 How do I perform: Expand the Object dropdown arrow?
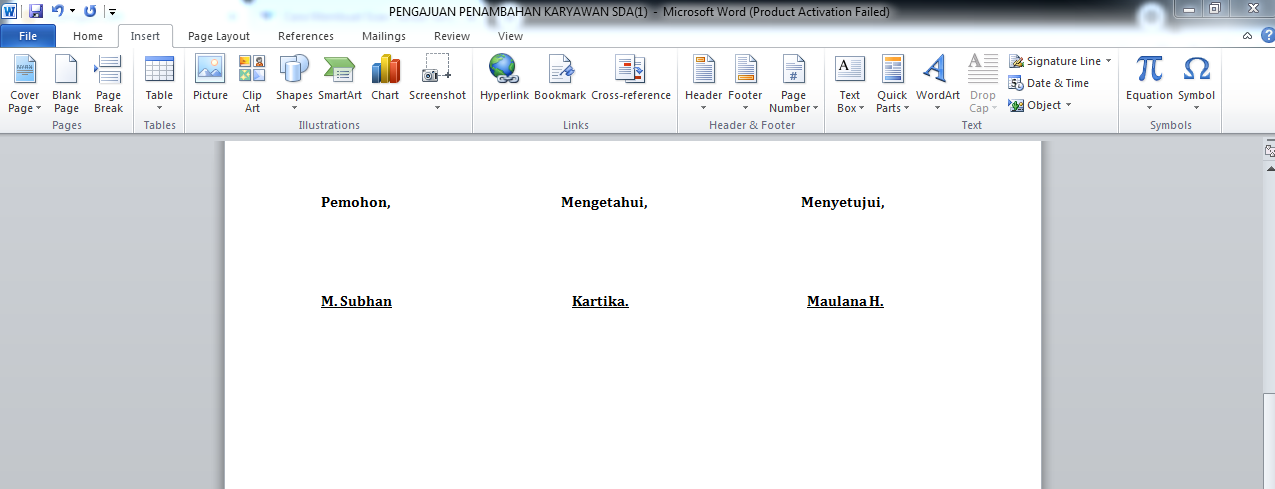coord(1068,105)
